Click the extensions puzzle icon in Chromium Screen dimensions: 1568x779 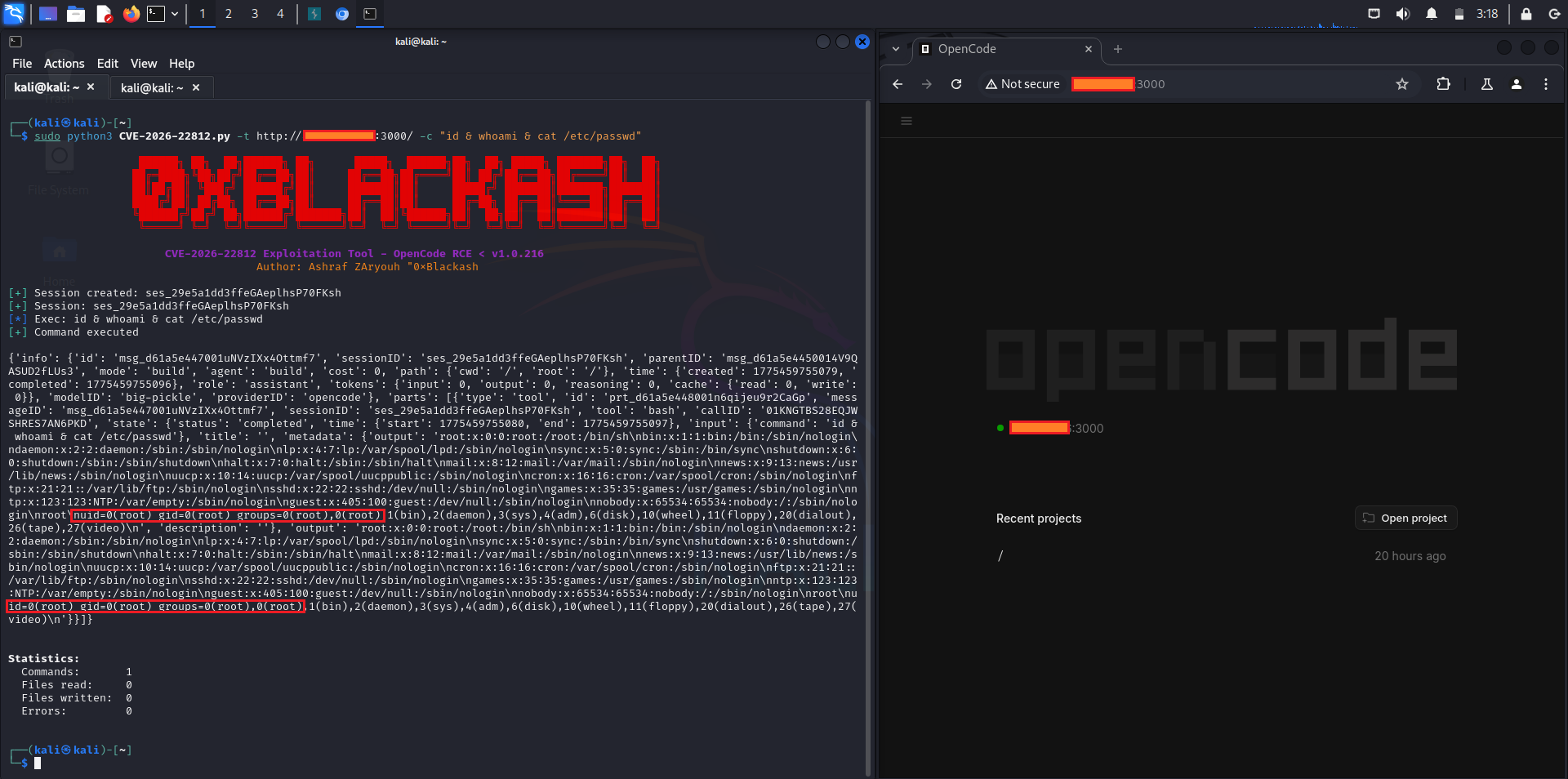(1444, 84)
